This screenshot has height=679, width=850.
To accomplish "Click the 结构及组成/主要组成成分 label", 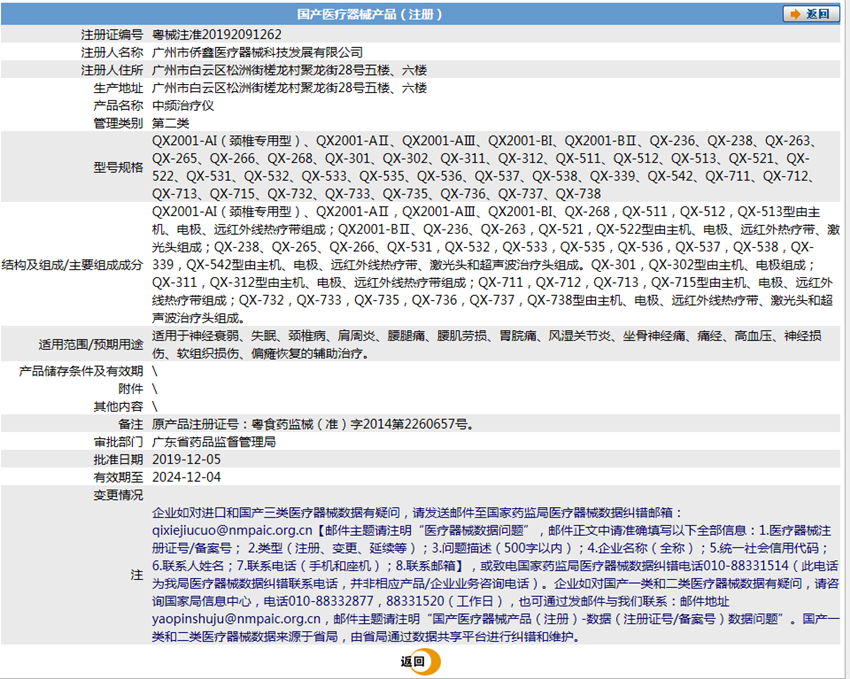I will (72, 265).
